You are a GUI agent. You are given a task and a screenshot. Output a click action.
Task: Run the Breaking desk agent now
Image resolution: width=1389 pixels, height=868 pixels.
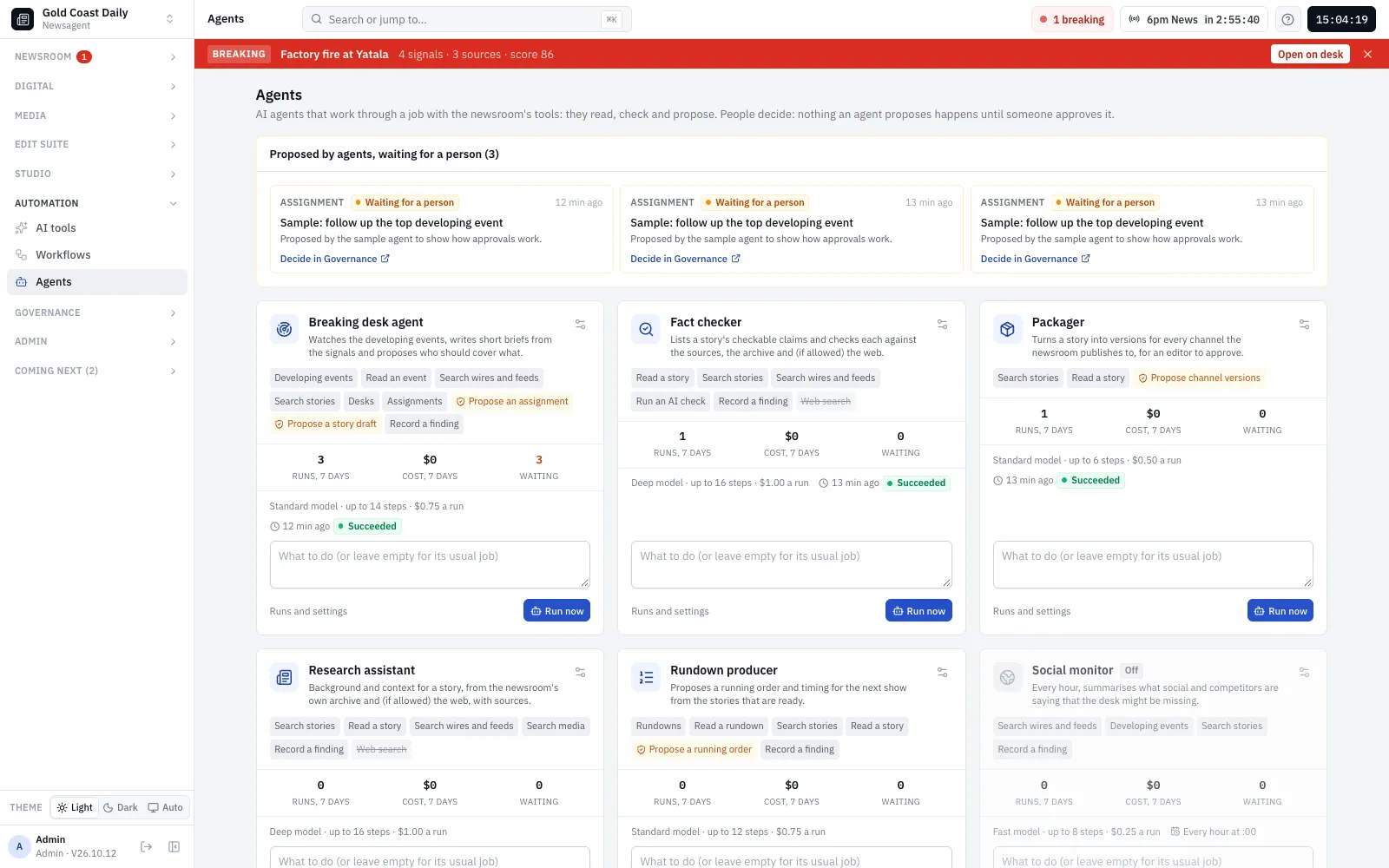coord(556,611)
